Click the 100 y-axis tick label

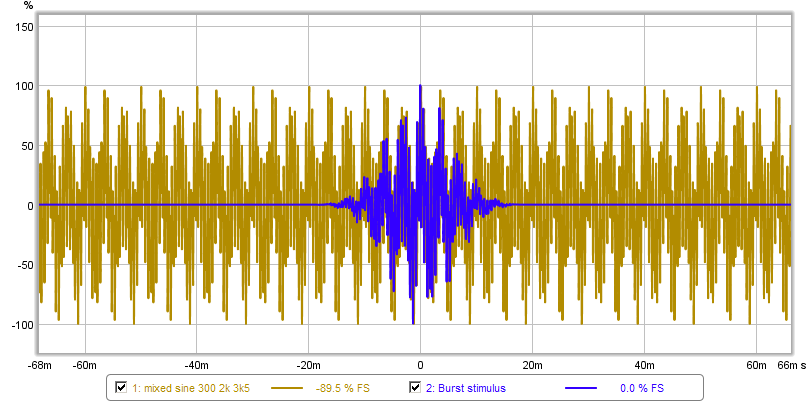[26, 86]
